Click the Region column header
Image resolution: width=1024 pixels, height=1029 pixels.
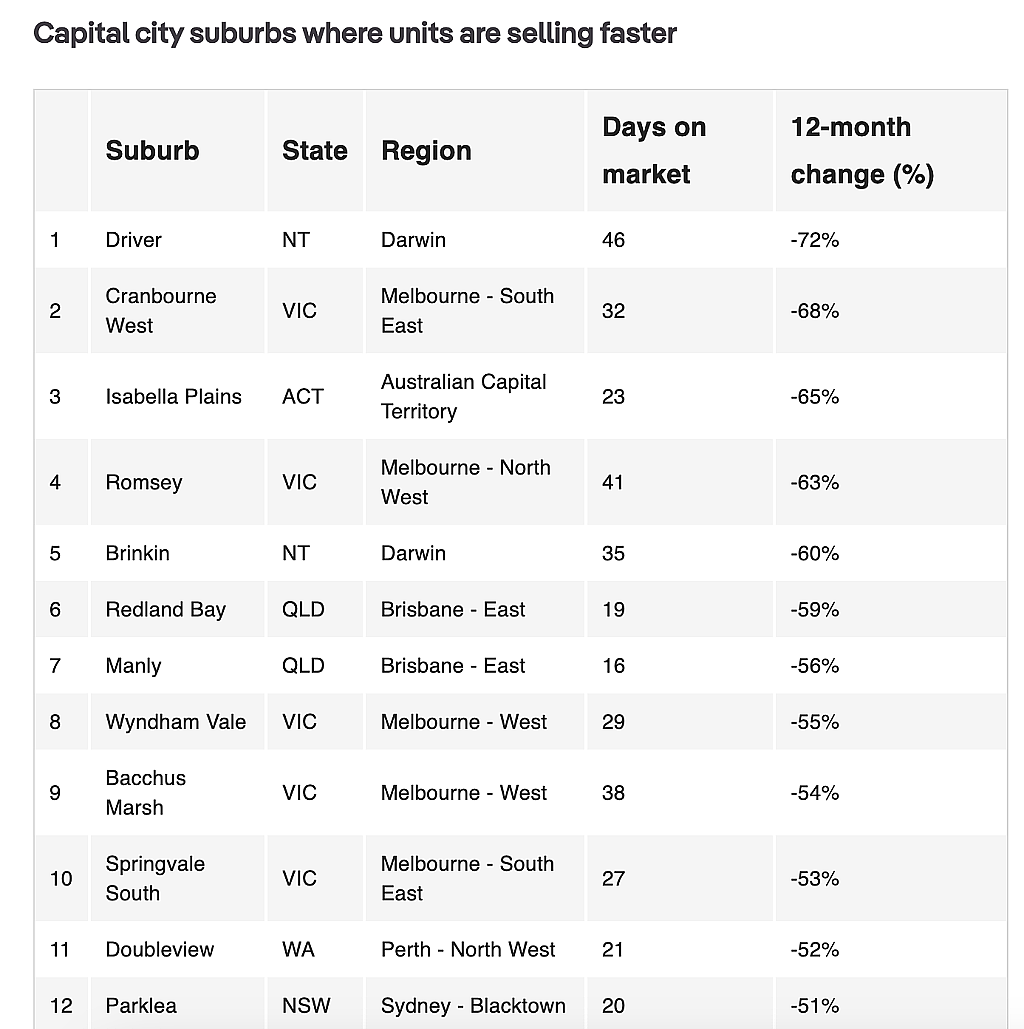click(475, 151)
